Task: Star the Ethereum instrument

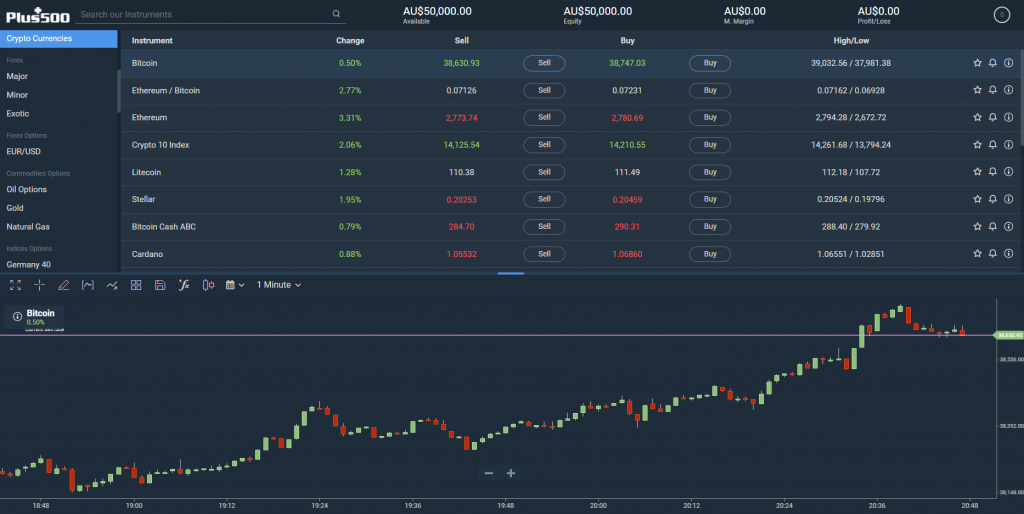Action: click(977, 118)
